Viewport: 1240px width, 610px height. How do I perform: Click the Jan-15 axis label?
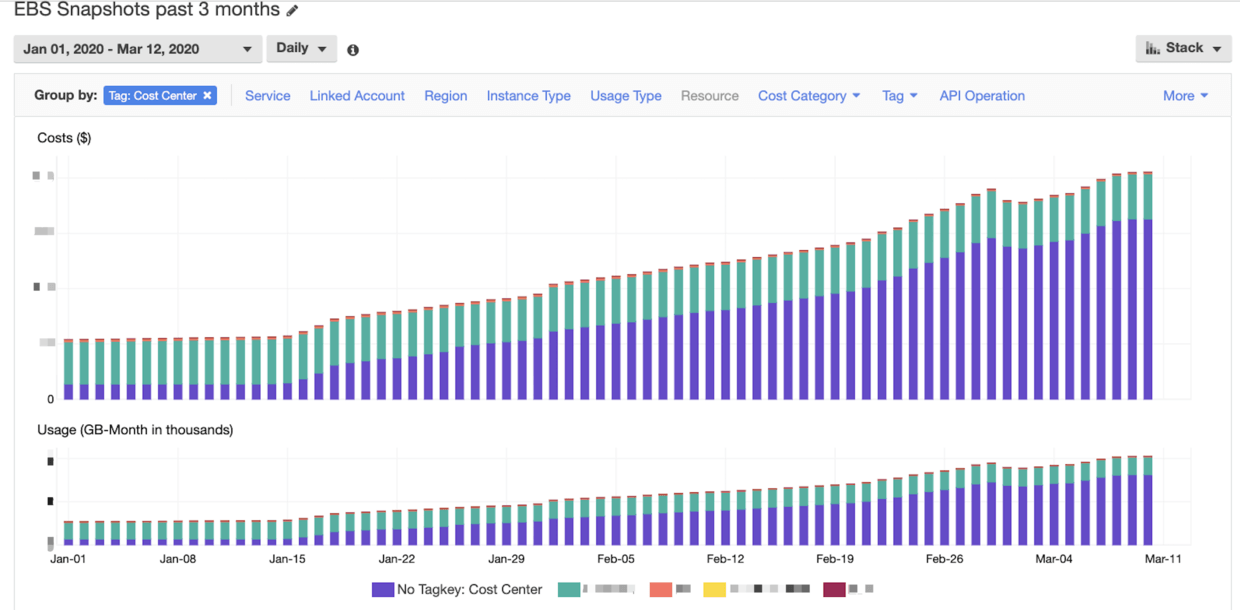(288, 559)
